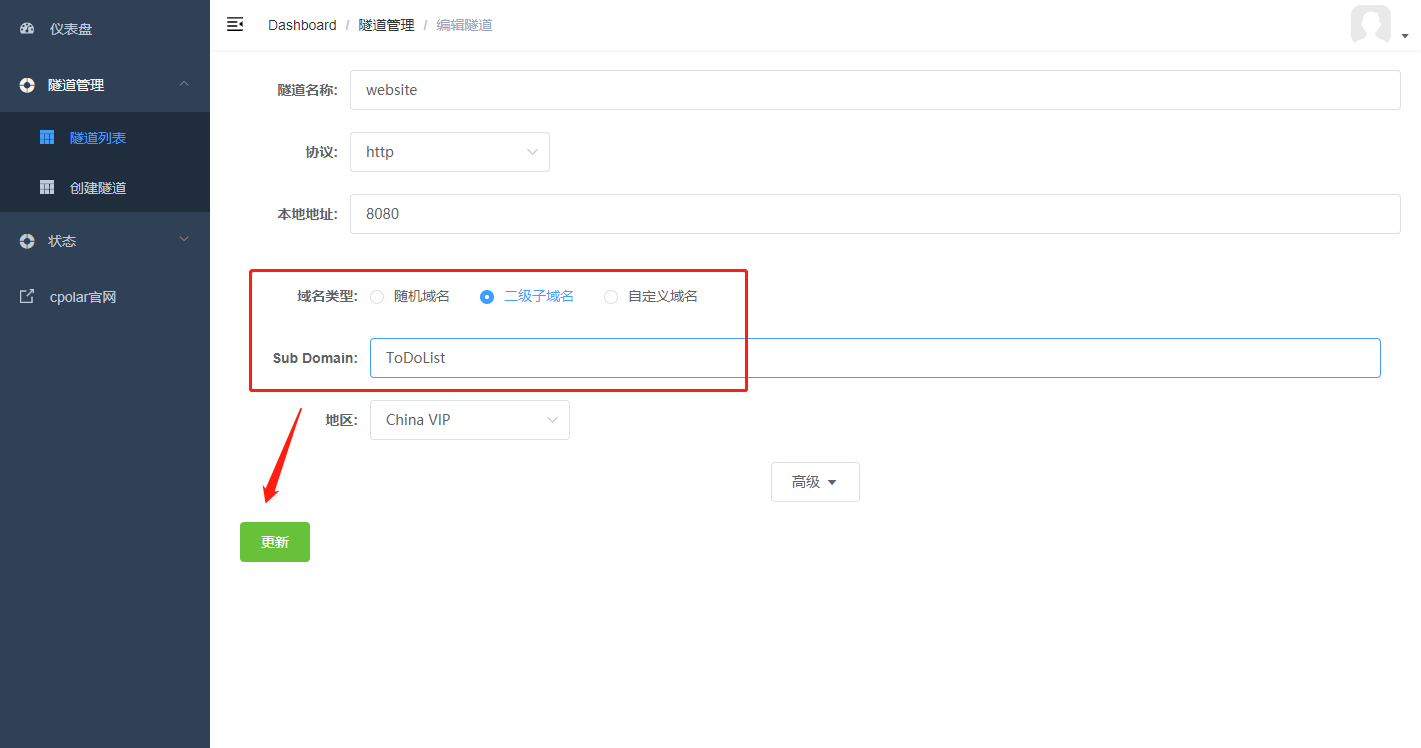Screen dimensions: 1421x748
Task: Click the user avatar at top right
Action: [x=1370, y=25]
